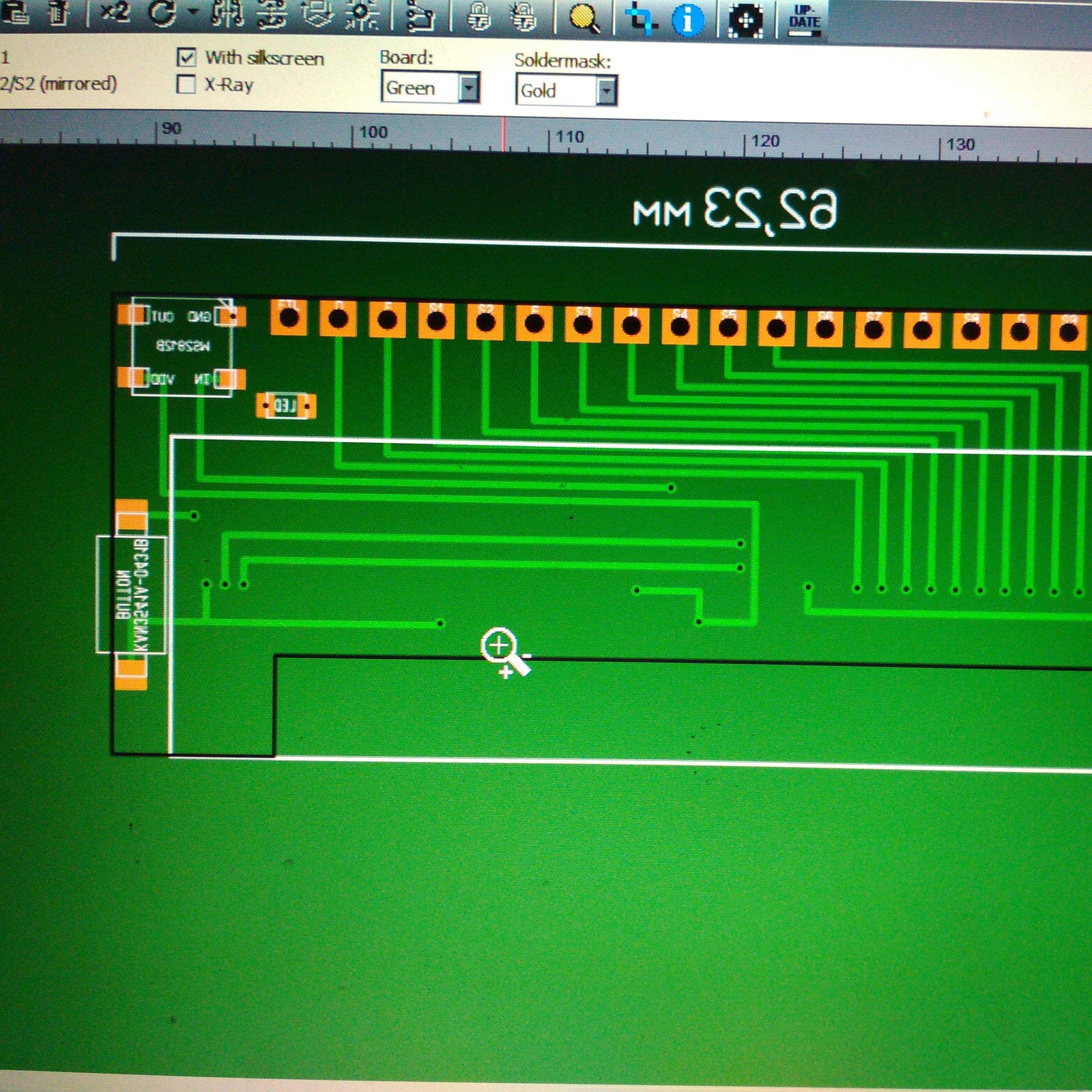The image size is (1092, 1092).
Task: Click the LED component pad
Action: point(285,407)
